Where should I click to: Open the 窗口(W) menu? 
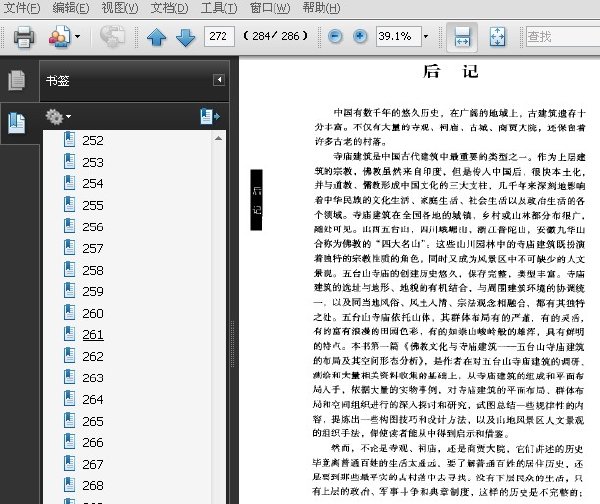[x=270, y=8]
